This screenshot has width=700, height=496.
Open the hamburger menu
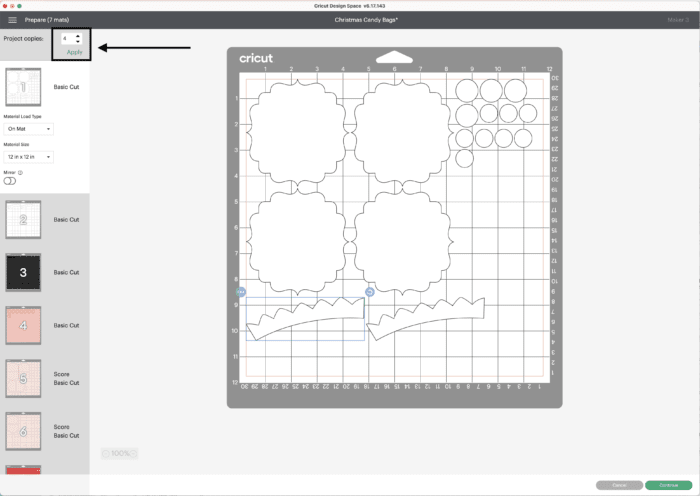tap(11, 19)
